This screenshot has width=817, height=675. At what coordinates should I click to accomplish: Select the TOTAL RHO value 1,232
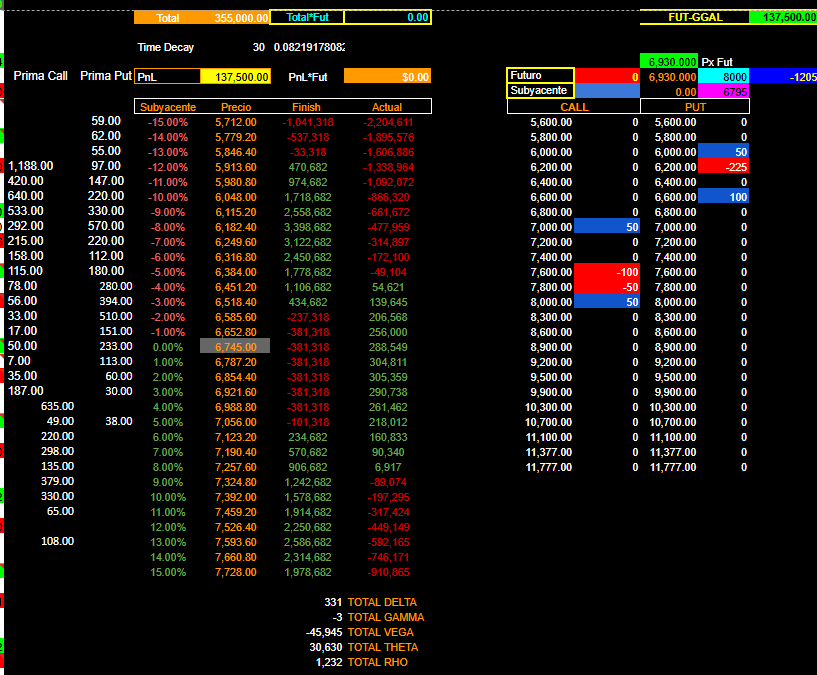point(329,662)
